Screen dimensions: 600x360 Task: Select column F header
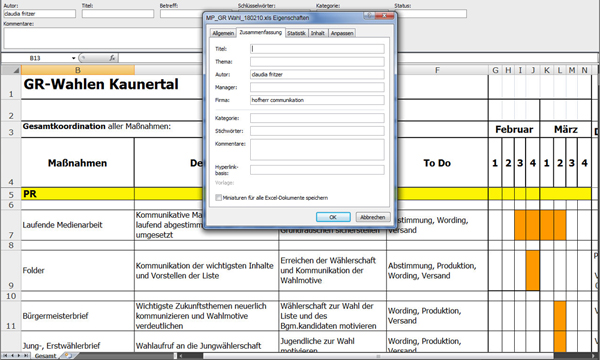click(437, 70)
